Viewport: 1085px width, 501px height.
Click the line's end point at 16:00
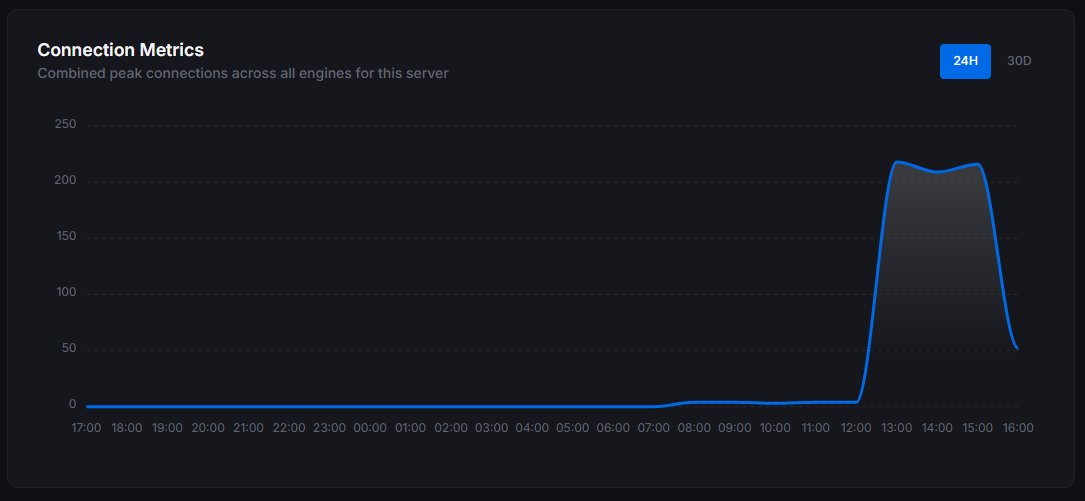pos(1017,348)
